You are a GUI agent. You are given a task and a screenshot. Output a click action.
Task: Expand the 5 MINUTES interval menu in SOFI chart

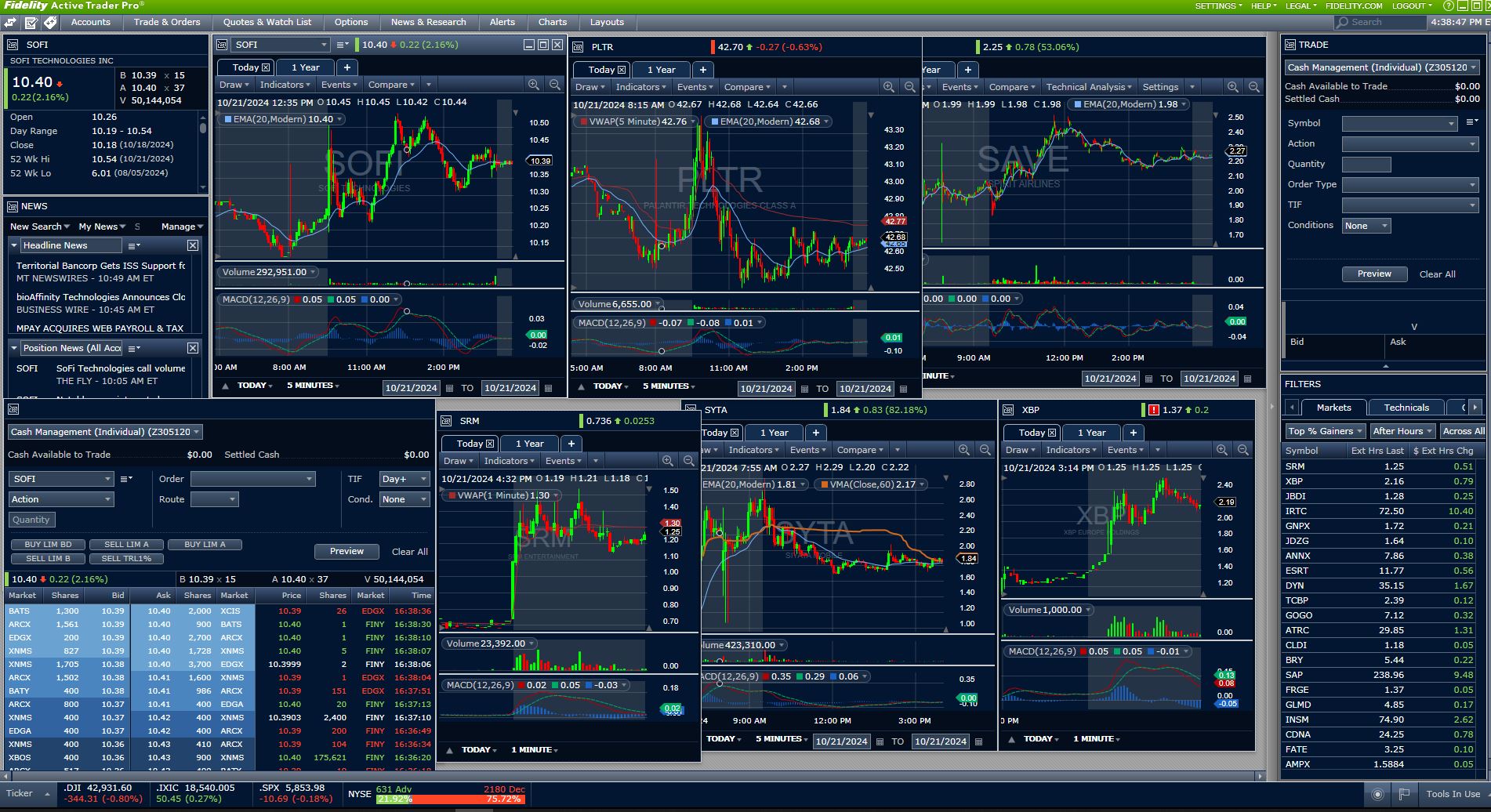pyautogui.click(x=313, y=386)
